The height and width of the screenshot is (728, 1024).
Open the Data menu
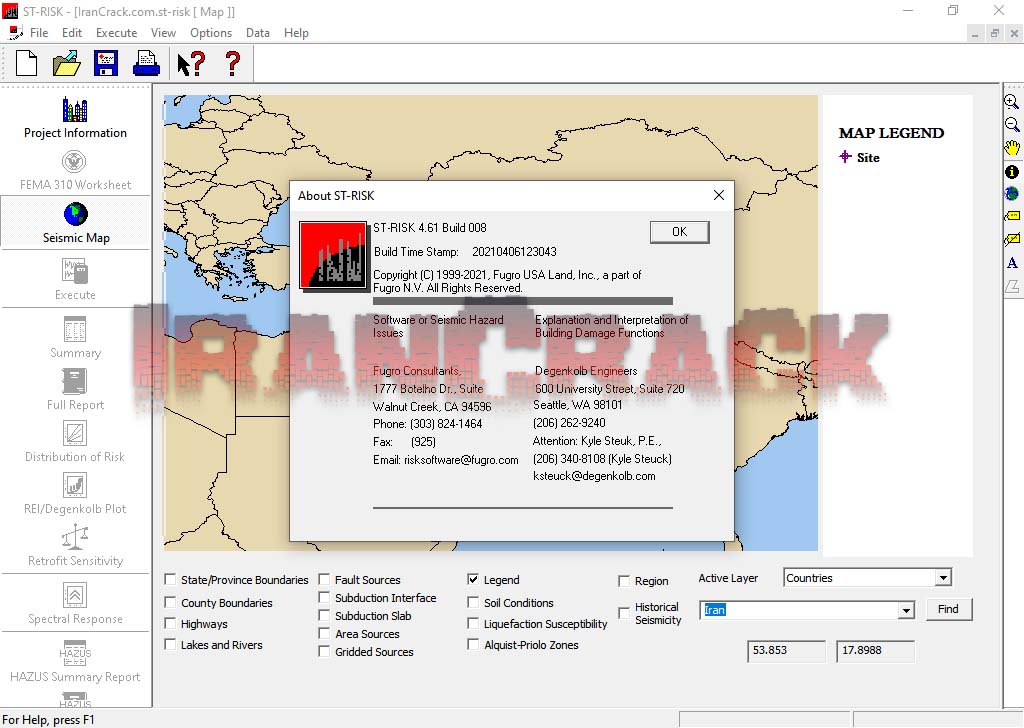tap(257, 32)
